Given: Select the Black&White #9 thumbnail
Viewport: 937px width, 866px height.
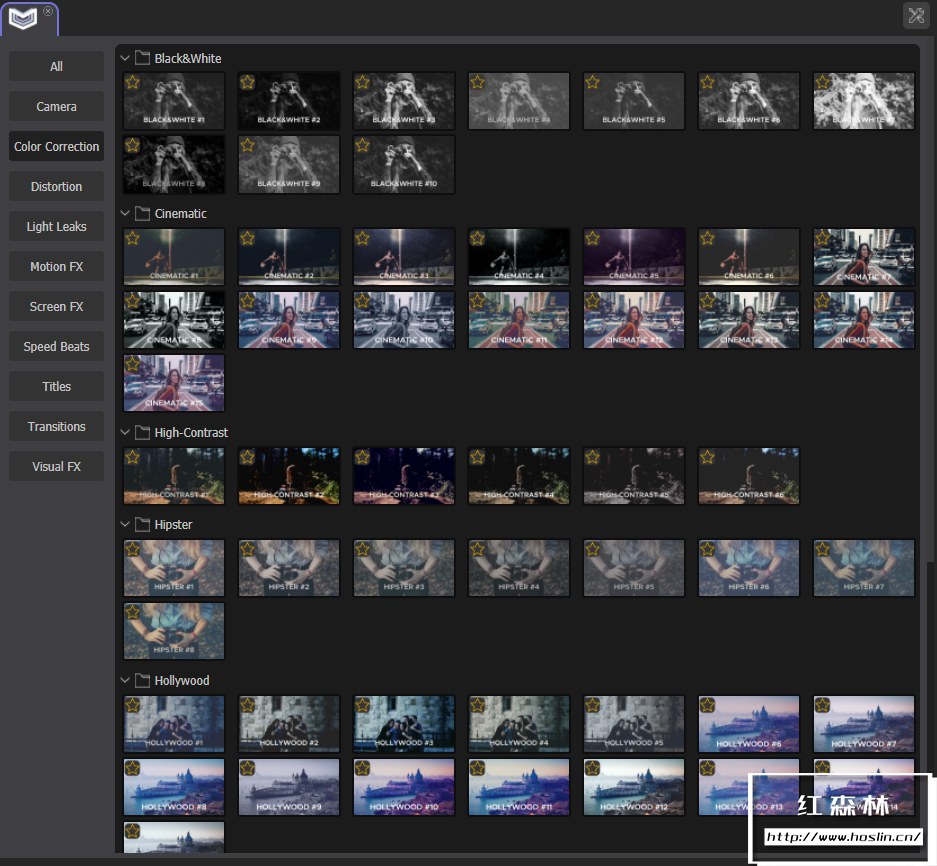Looking at the screenshot, I should click(289, 164).
